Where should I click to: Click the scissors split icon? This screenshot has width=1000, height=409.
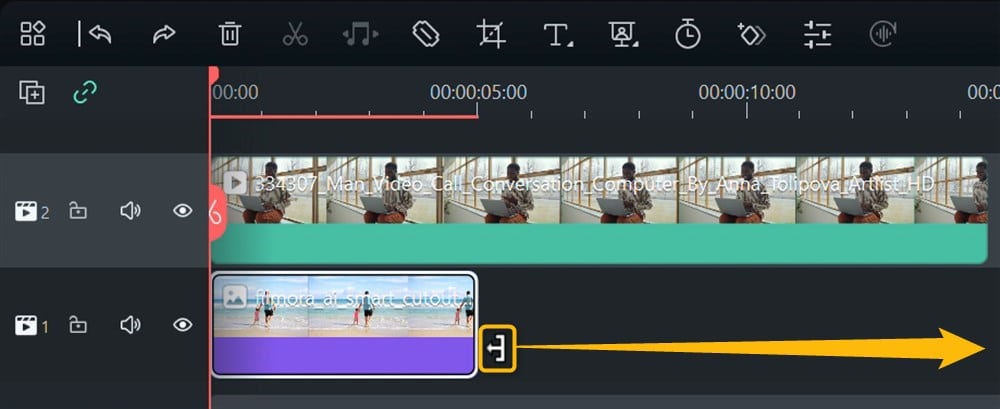point(295,34)
